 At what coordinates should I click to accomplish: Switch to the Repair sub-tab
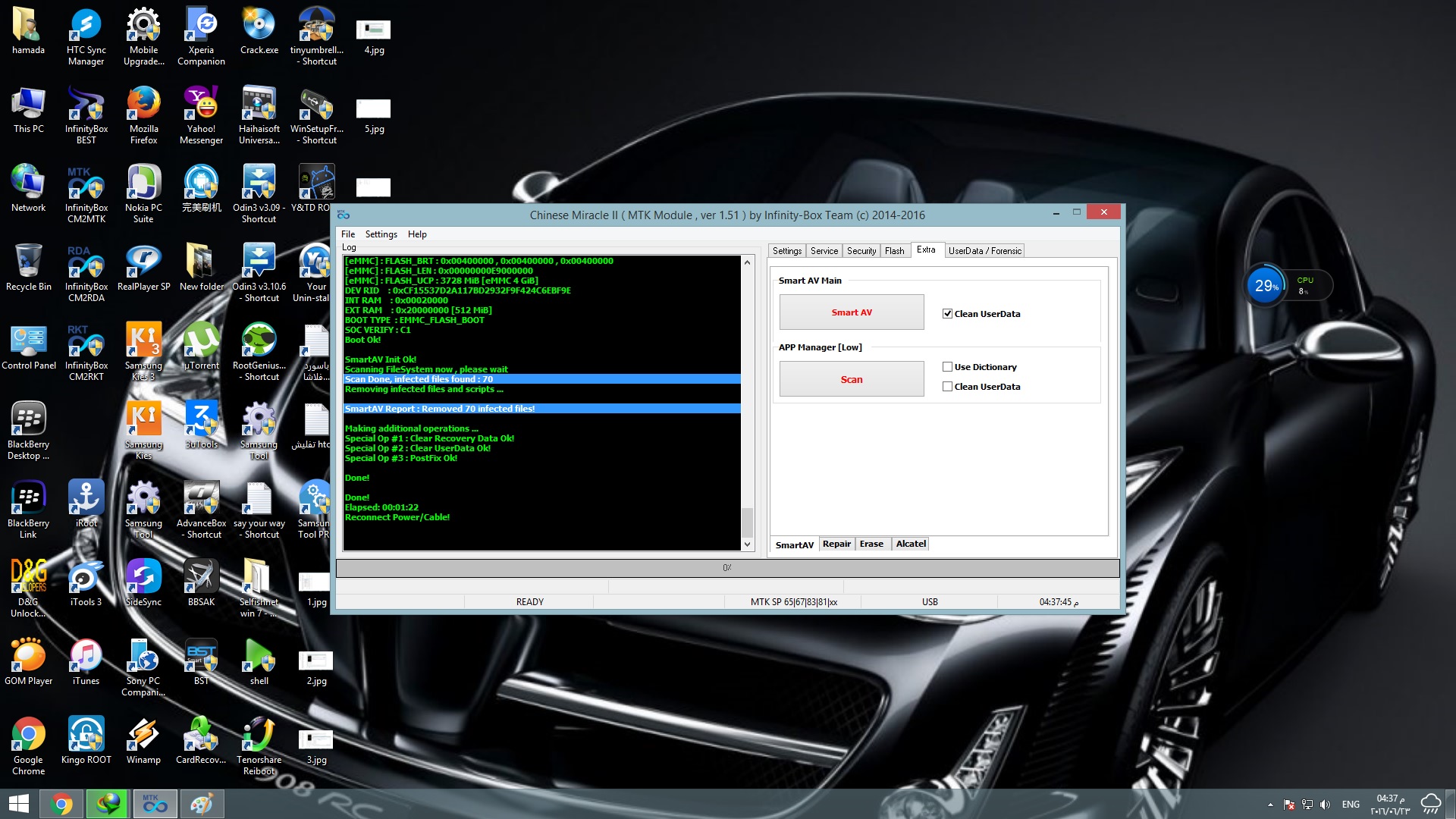coord(836,544)
